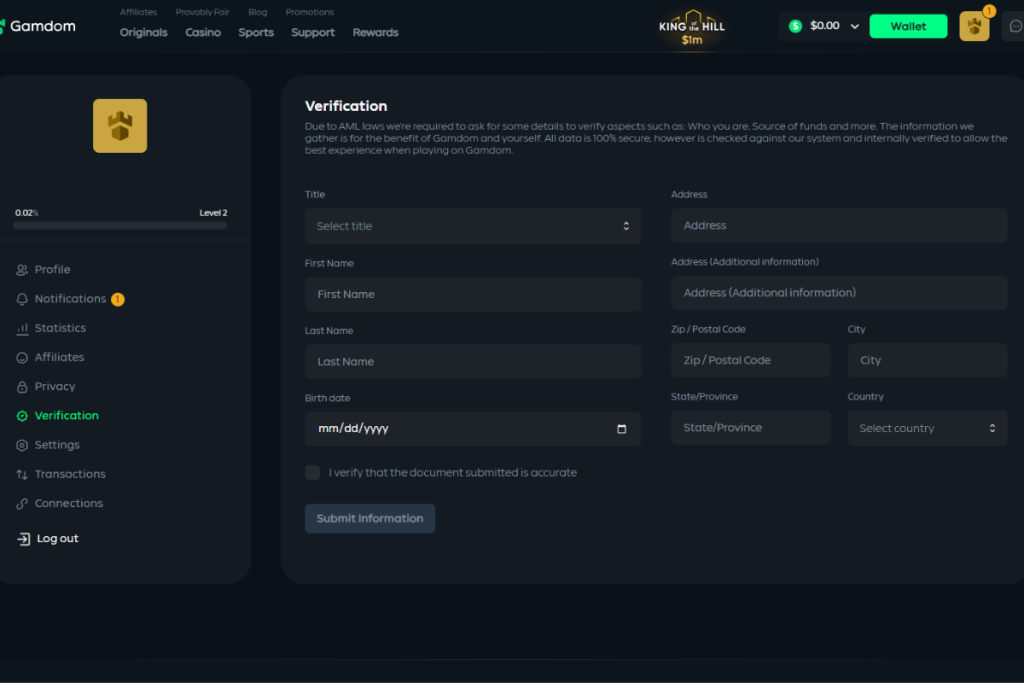
Task: Click the level progress bar
Action: pos(120,226)
